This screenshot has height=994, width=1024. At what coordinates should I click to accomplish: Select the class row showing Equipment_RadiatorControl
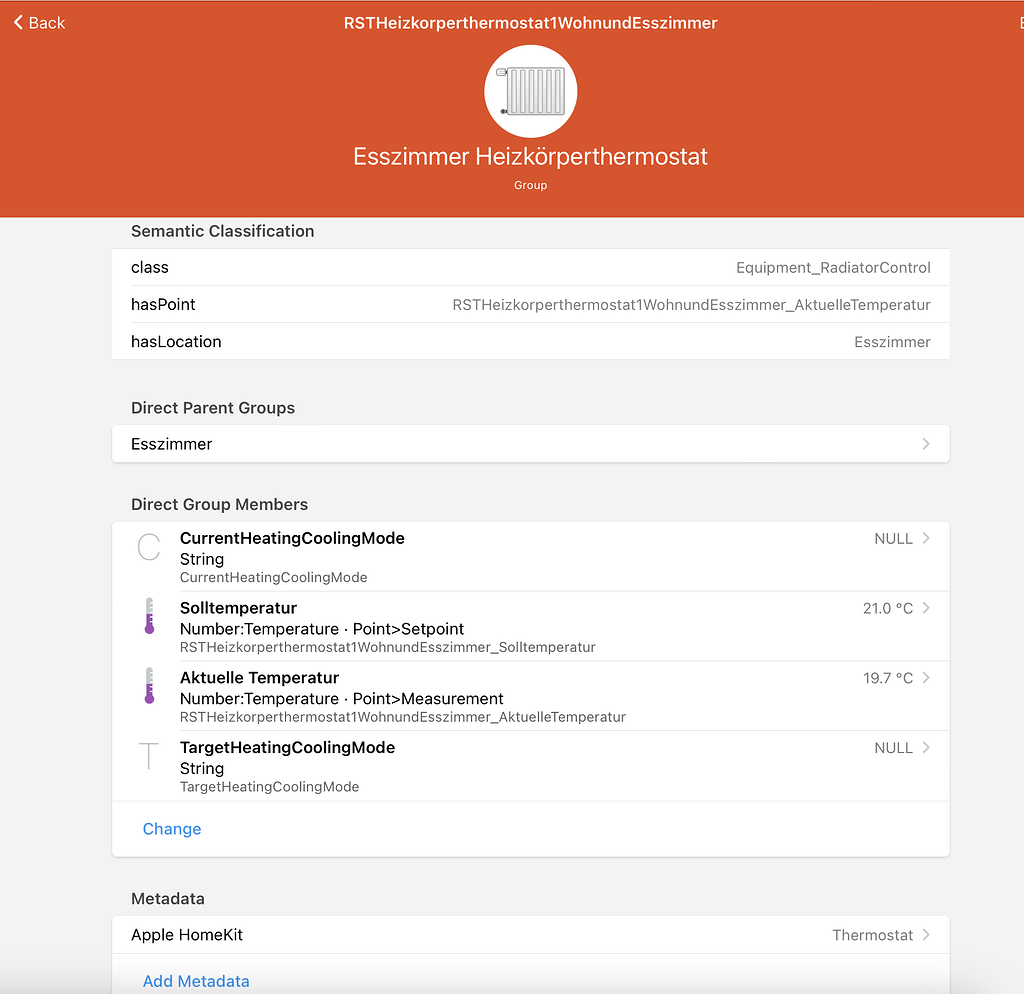coord(530,267)
